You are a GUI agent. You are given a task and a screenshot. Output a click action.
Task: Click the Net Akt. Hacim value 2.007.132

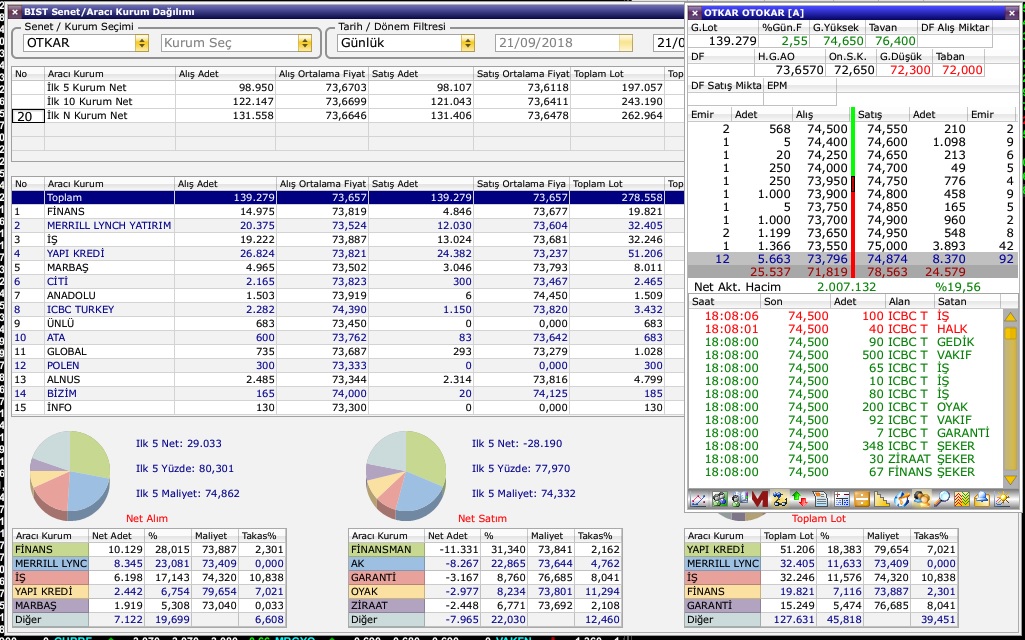(x=847, y=287)
